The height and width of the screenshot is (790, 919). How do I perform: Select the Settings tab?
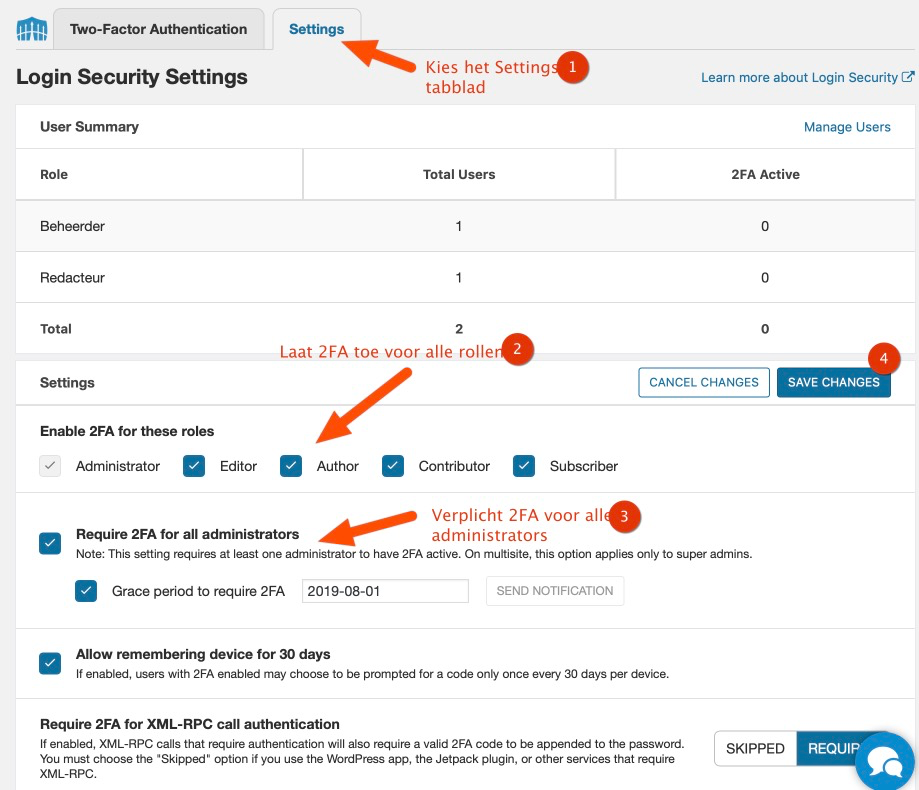316,29
